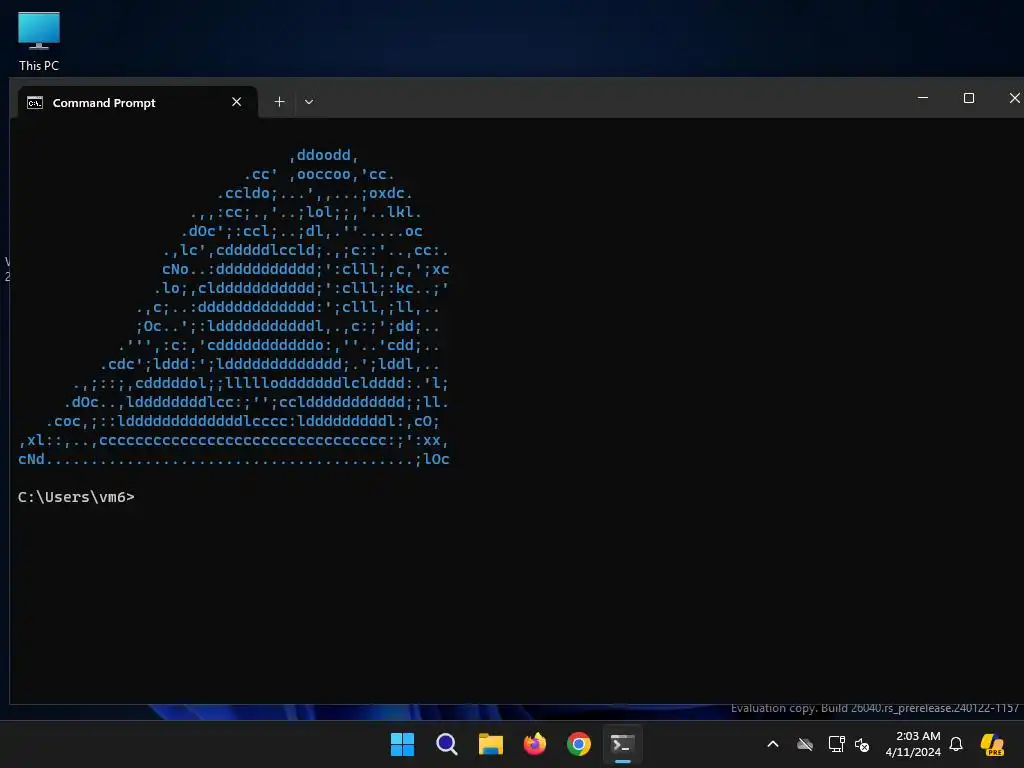Click the Command Prompt tab icon
This screenshot has height=768, width=1024.
coord(35,103)
